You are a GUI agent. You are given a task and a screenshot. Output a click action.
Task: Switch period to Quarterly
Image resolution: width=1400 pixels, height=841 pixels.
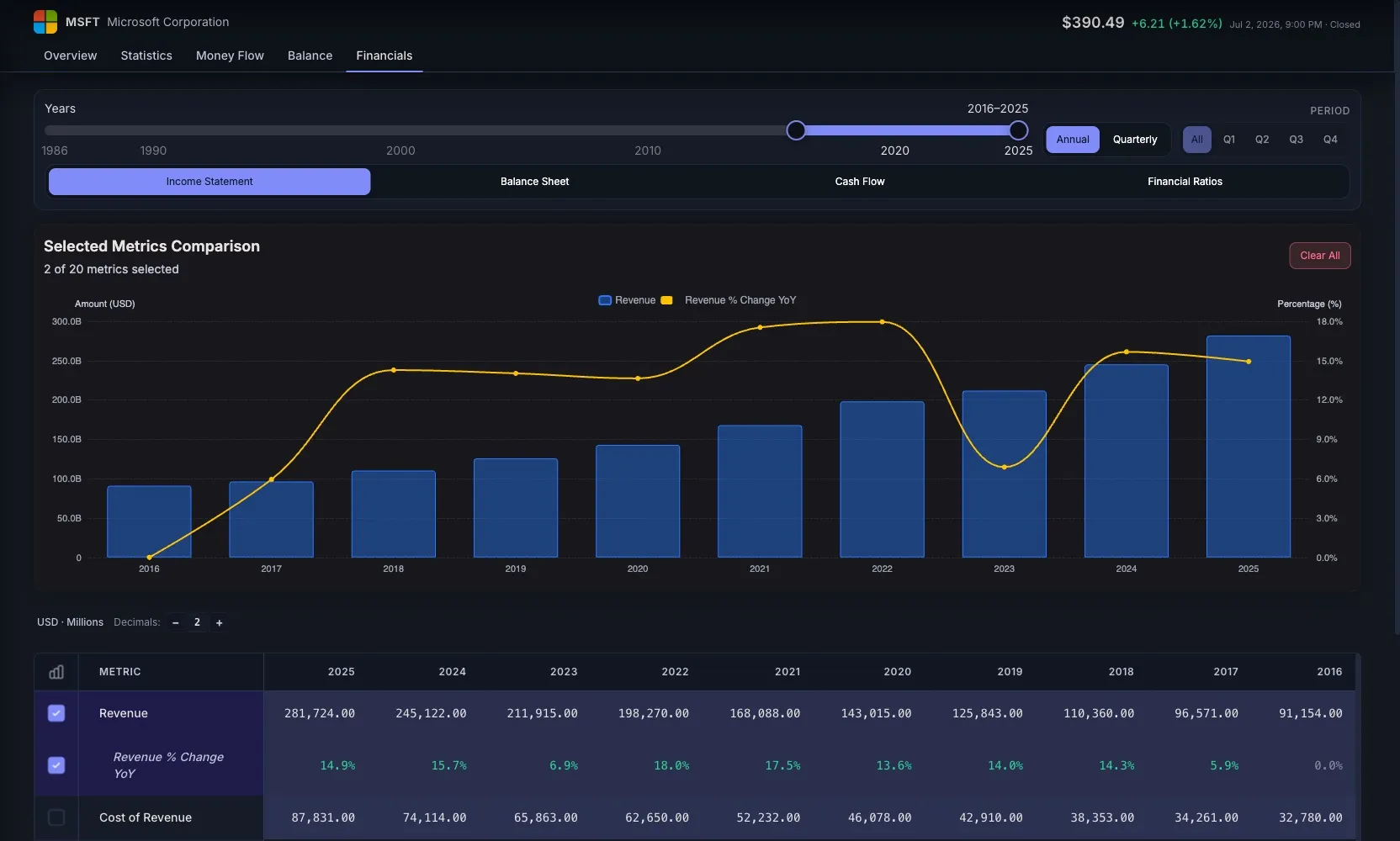point(1135,140)
